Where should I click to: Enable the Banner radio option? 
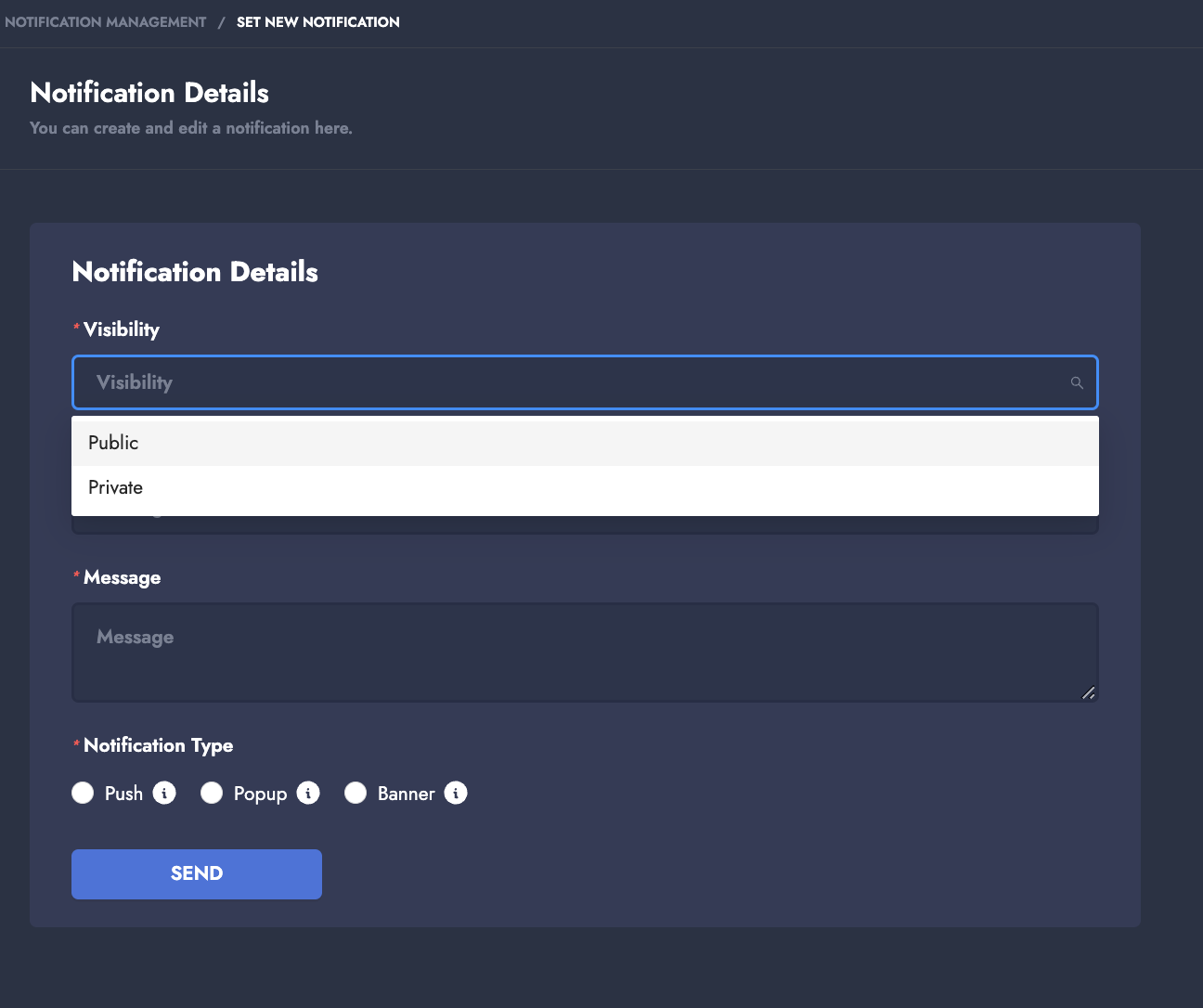(x=356, y=794)
